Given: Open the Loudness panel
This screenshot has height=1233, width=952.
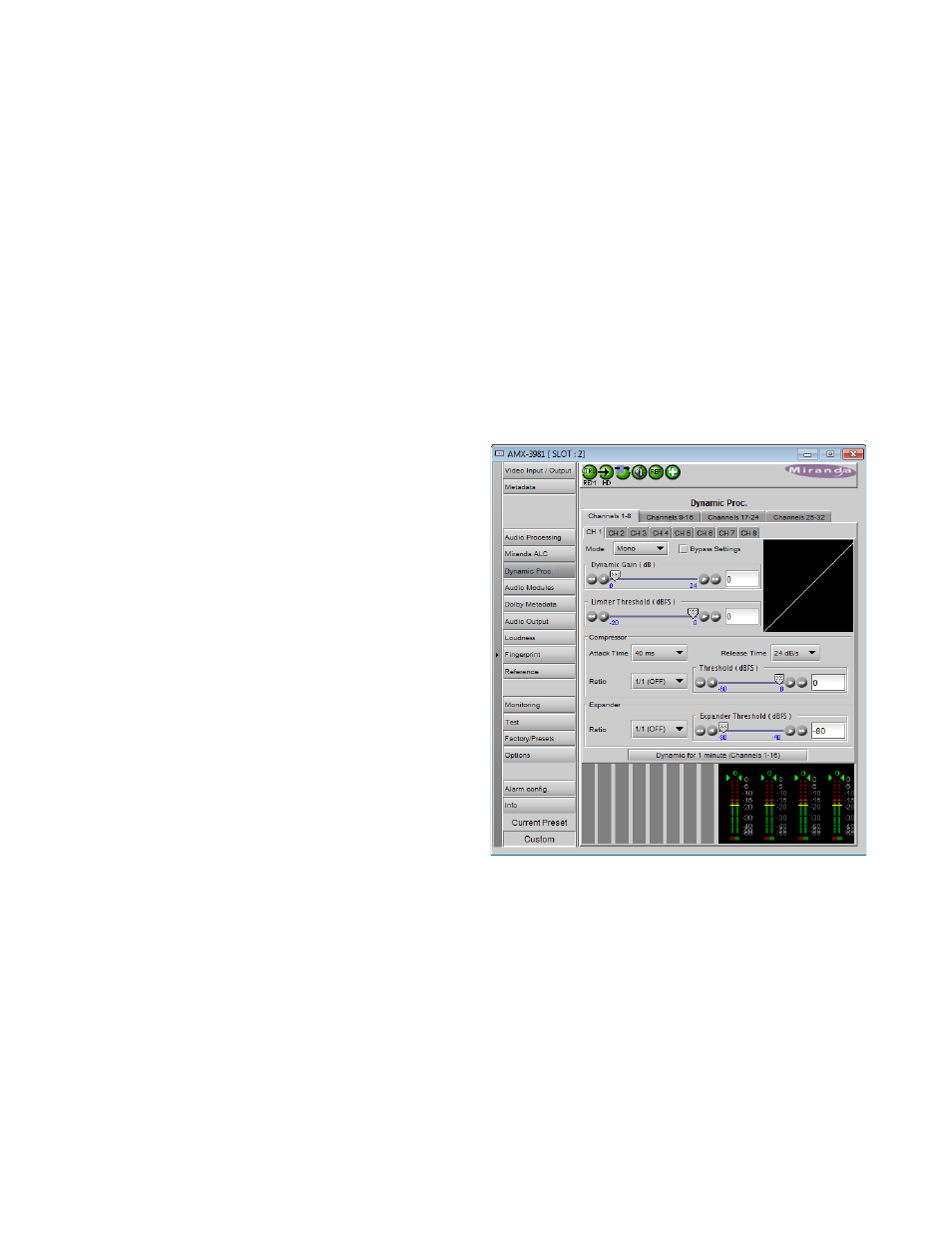Looking at the screenshot, I should click(x=539, y=638).
